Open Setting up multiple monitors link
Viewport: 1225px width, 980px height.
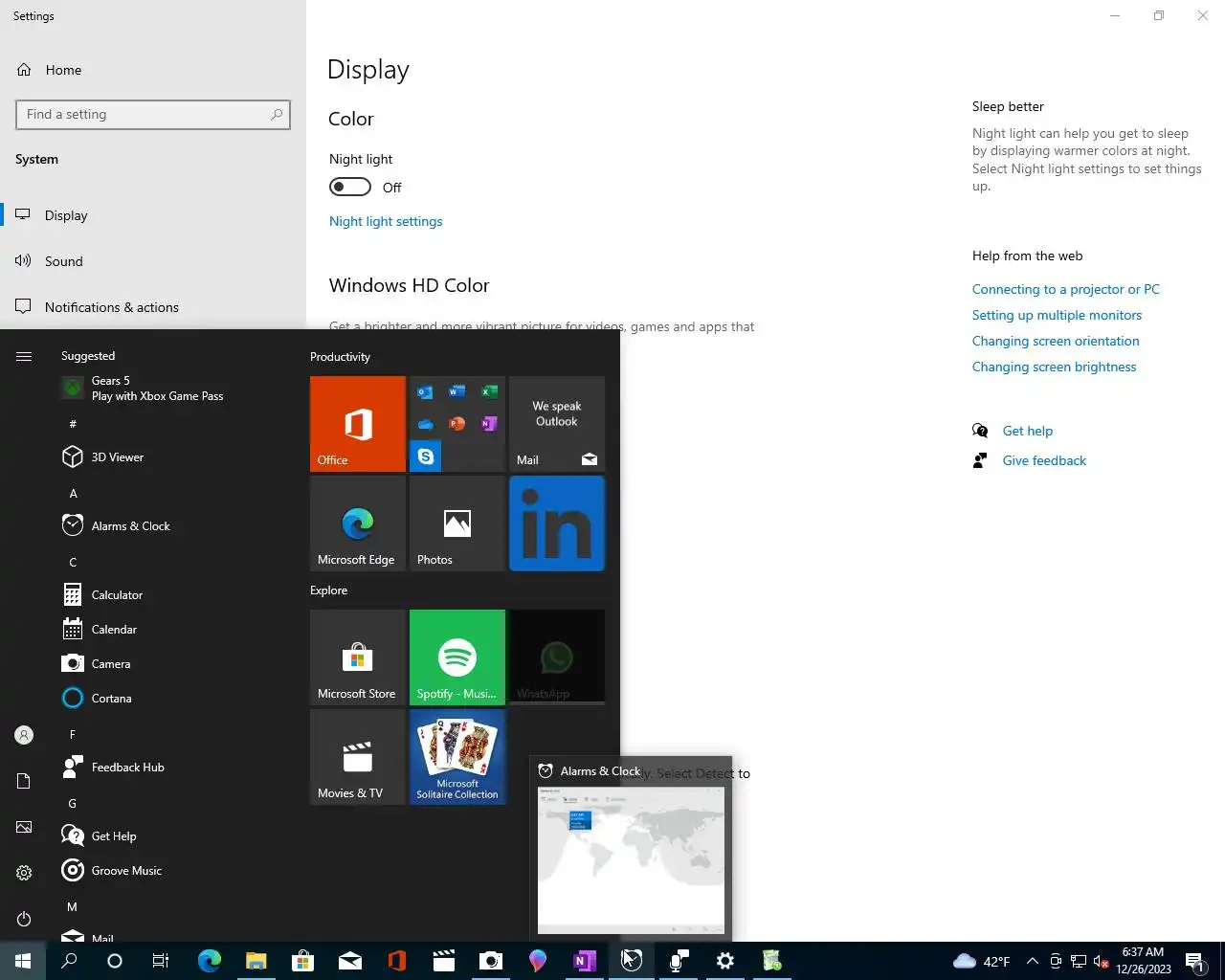[x=1057, y=315]
